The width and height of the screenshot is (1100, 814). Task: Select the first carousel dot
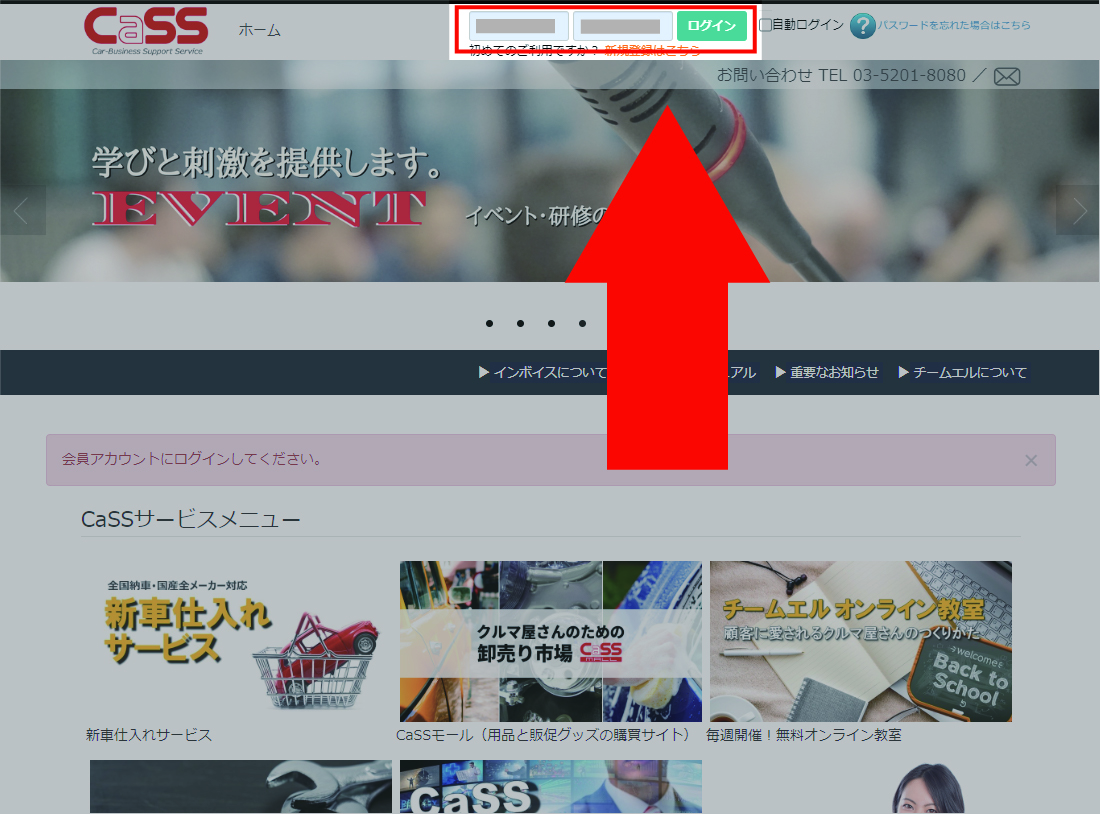click(490, 323)
